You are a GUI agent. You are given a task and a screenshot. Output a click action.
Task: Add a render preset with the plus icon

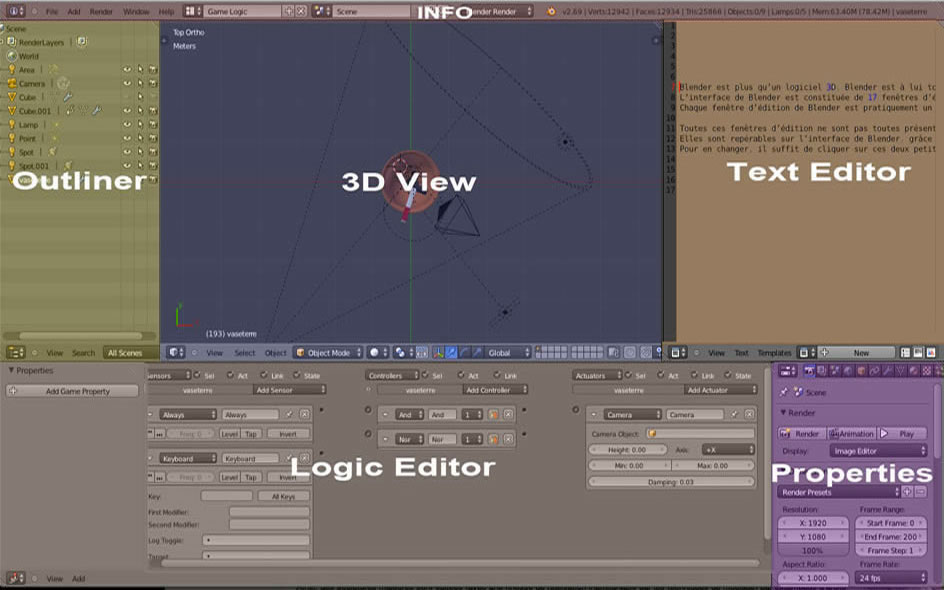[907, 492]
